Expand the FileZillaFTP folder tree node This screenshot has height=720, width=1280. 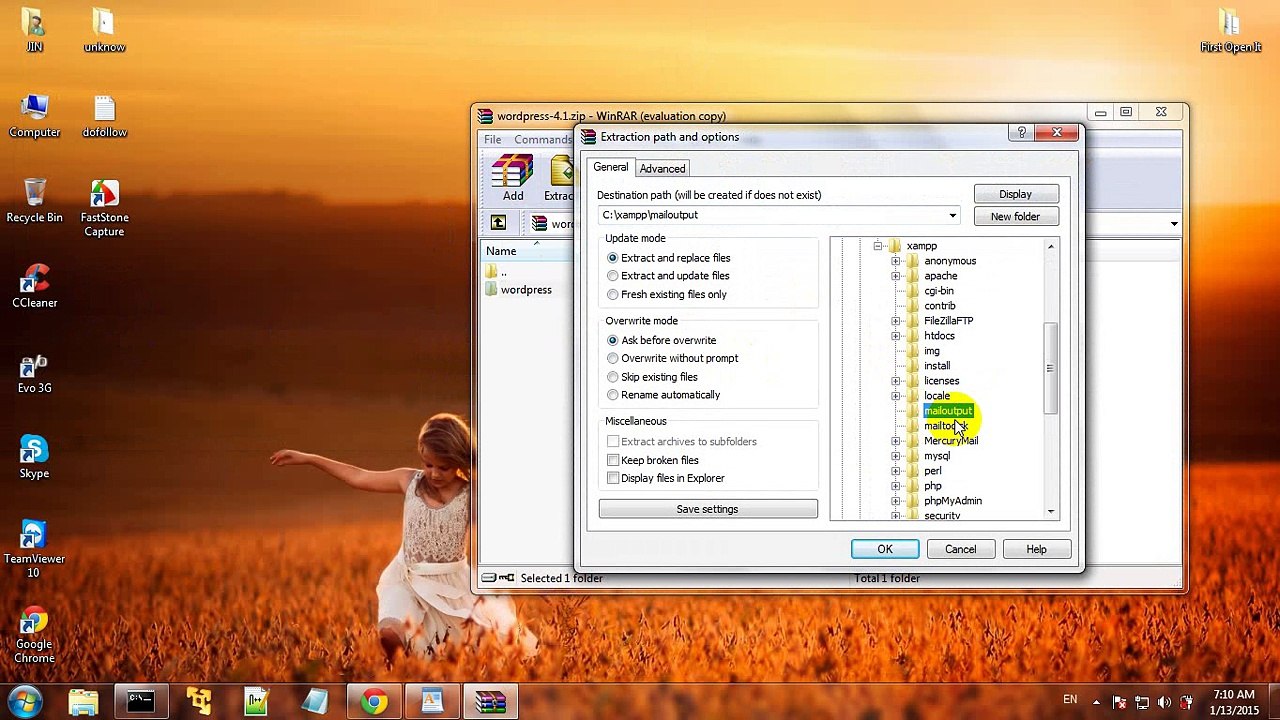(896, 321)
